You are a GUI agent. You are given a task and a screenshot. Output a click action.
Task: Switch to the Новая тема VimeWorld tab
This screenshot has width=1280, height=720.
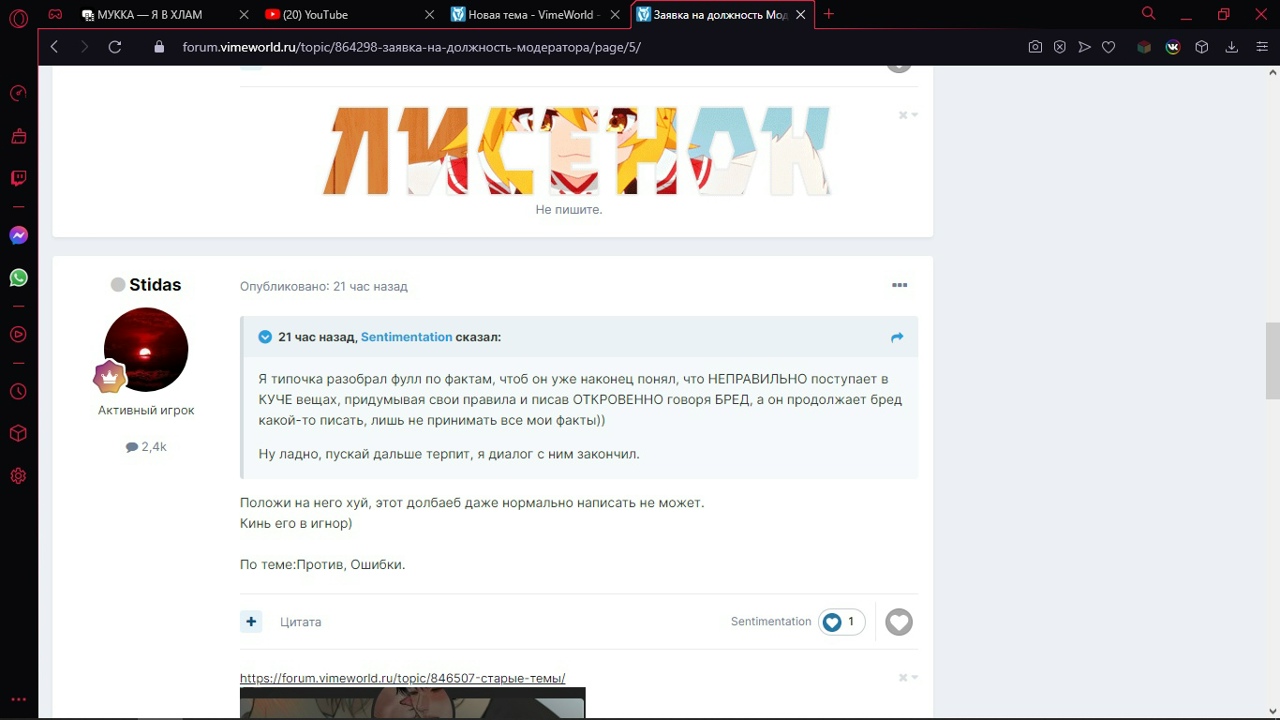[x=526, y=15]
